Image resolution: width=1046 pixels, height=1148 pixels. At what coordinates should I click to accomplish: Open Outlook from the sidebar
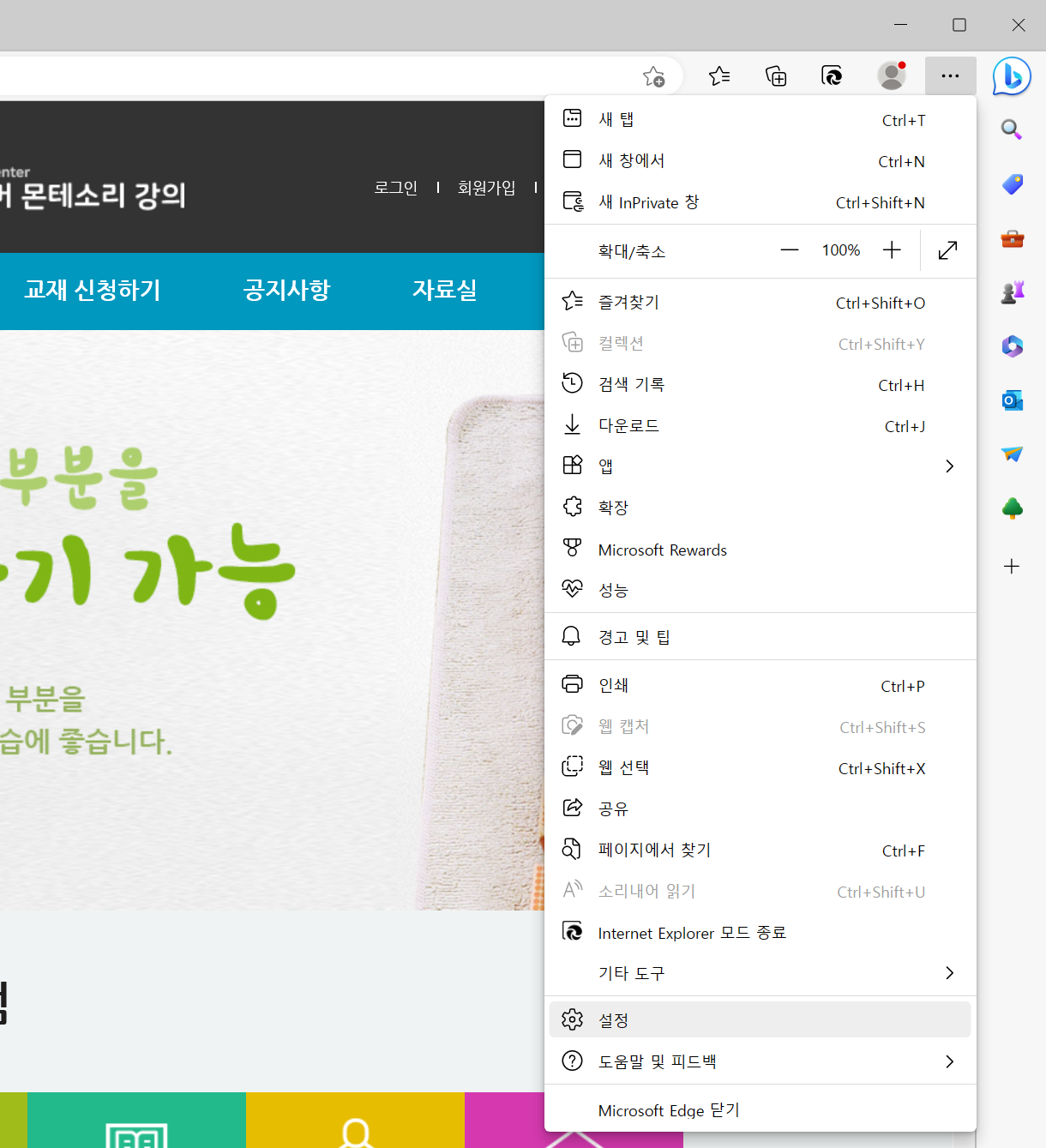tap(1012, 400)
